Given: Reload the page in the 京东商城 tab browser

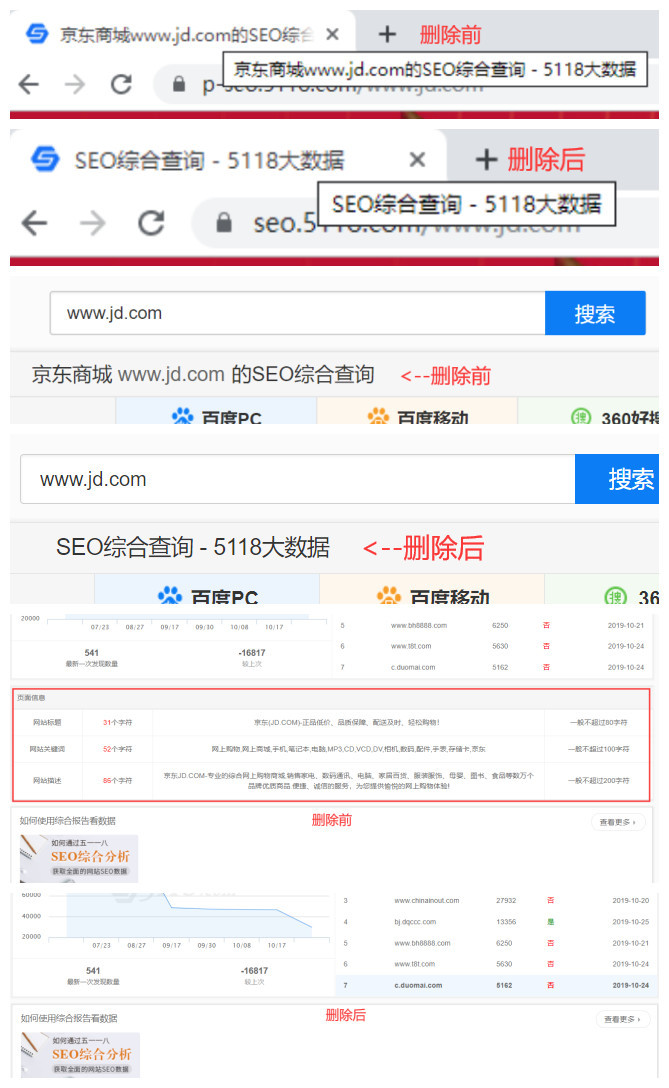Looking at the screenshot, I should click(x=121, y=85).
